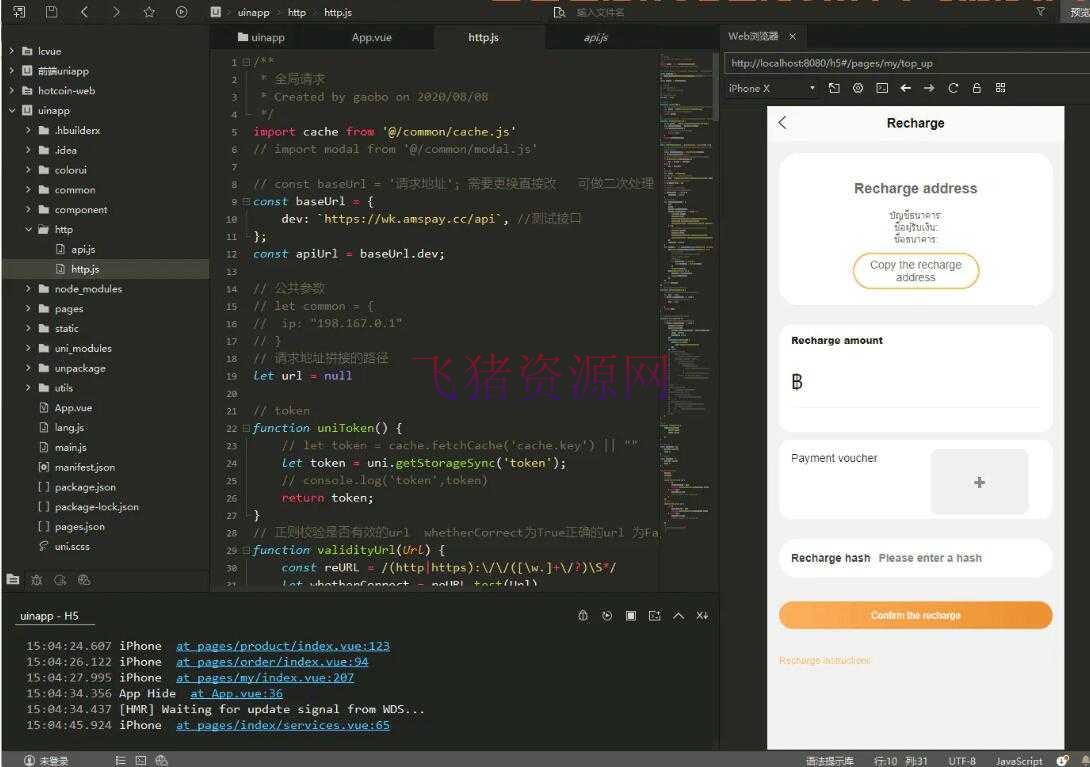Reload the web browser preview
This screenshot has width=1090, height=767.
pos(953,88)
